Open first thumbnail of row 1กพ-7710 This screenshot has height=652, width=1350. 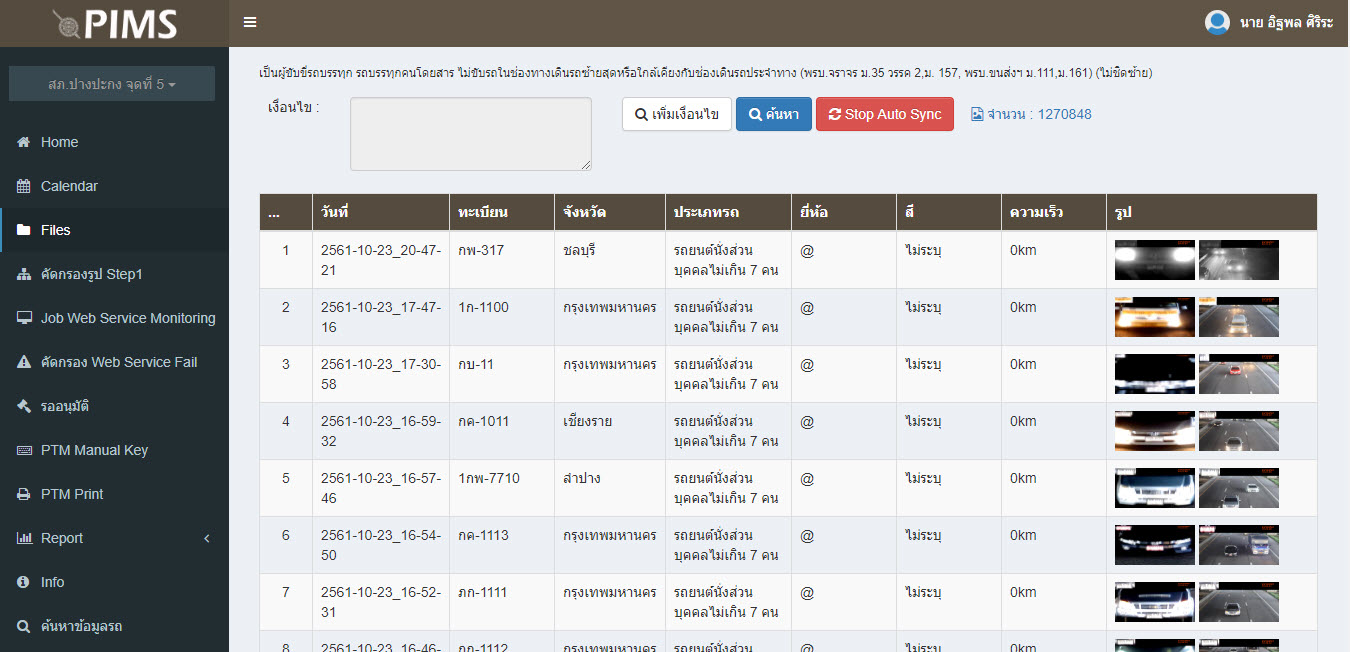click(1155, 488)
